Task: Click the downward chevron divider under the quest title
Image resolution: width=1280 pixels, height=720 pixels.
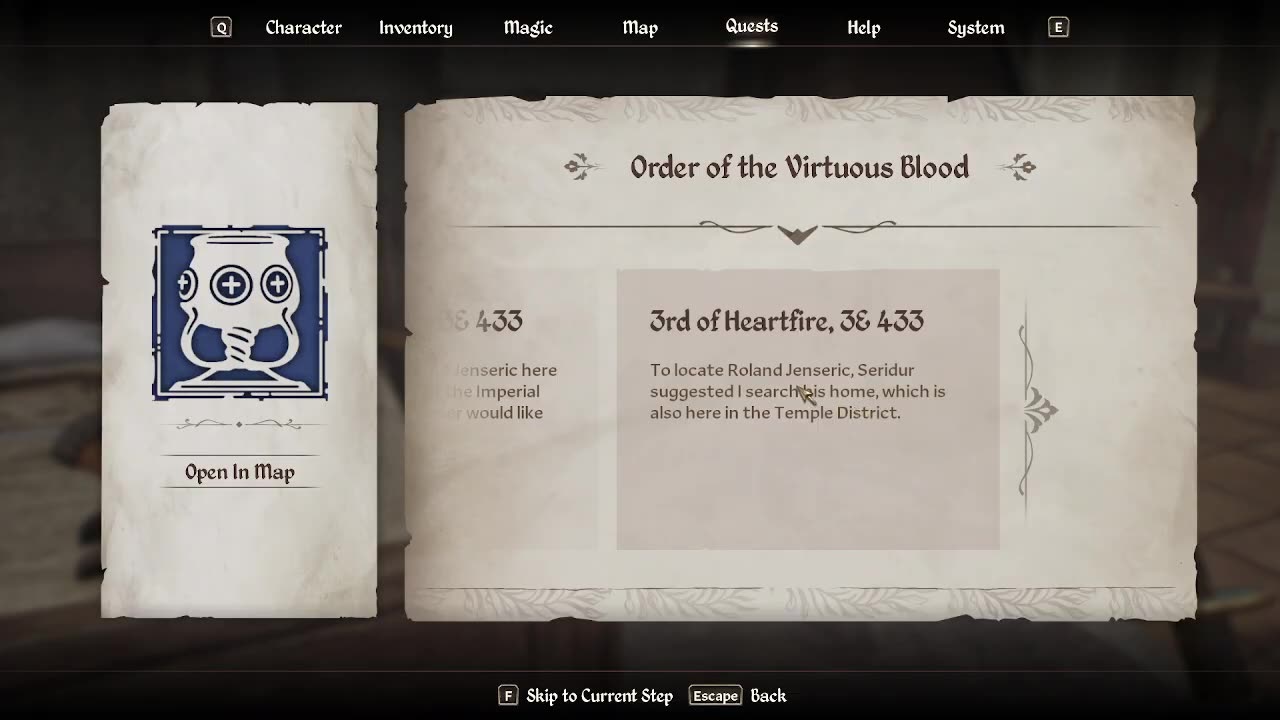Action: tap(797, 232)
